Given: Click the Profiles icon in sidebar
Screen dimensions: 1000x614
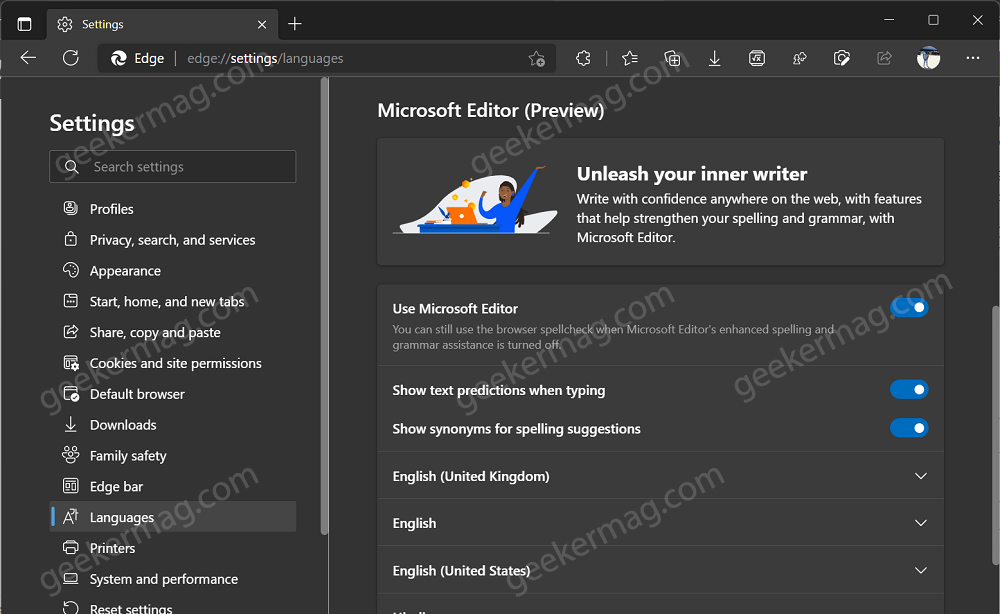Looking at the screenshot, I should (x=71, y=208).
